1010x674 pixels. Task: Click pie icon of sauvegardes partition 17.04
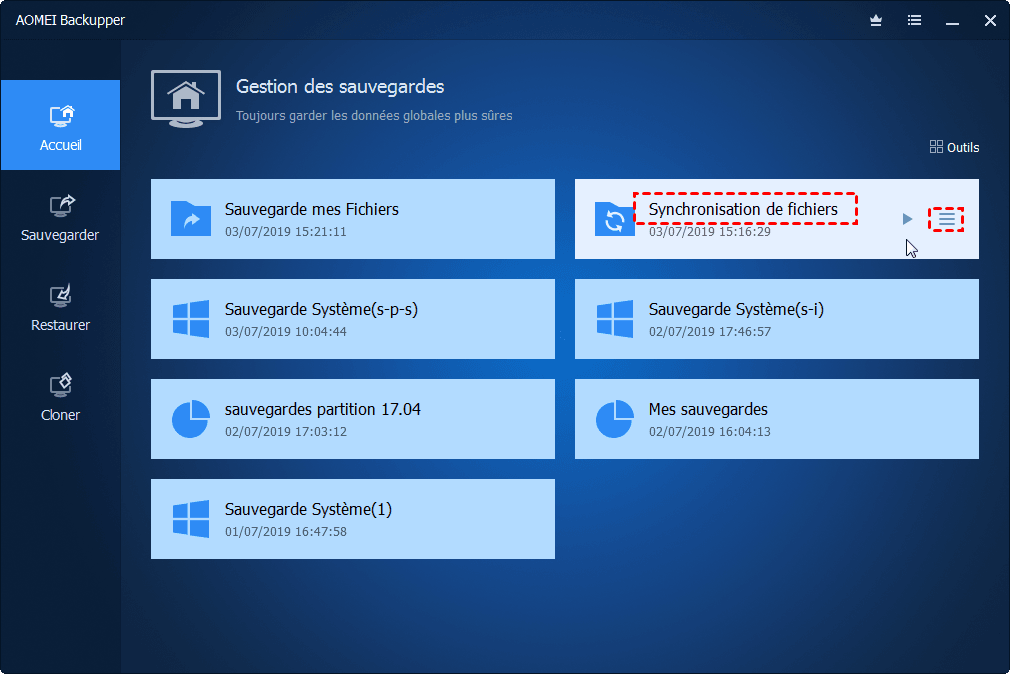coord(191,419)
